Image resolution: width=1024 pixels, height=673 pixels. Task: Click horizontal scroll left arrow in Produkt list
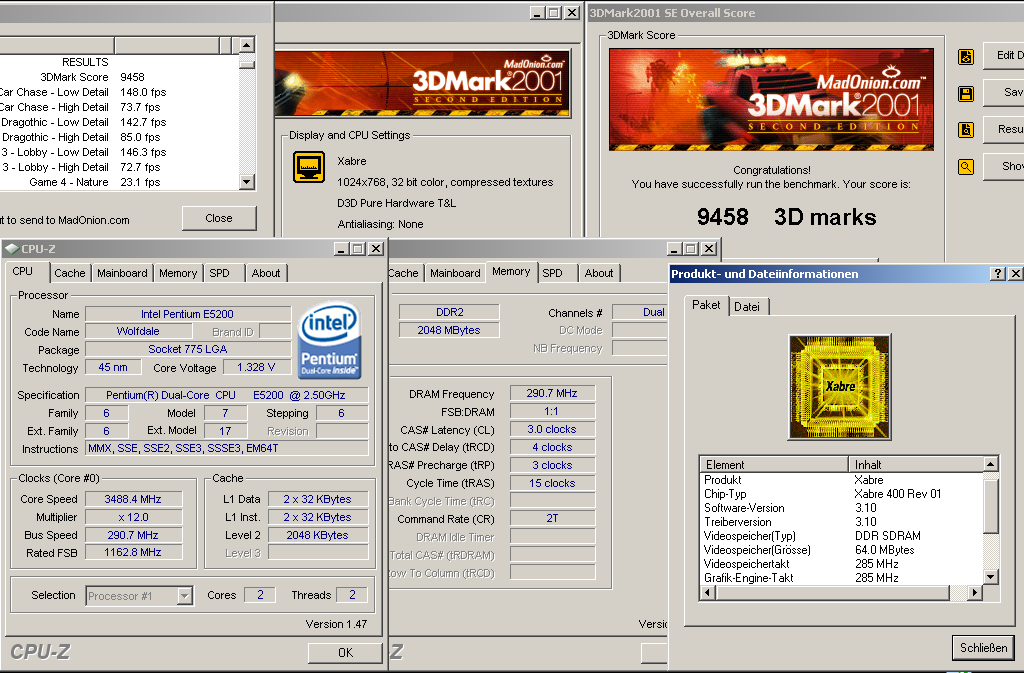click(x=708, y=593)
